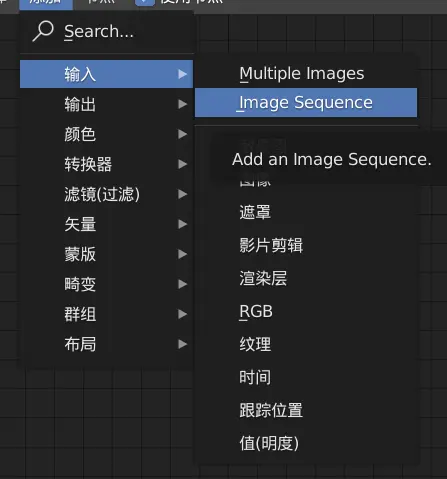
Task: Expand arrow next to 蒙版
Action: (182, 254)
